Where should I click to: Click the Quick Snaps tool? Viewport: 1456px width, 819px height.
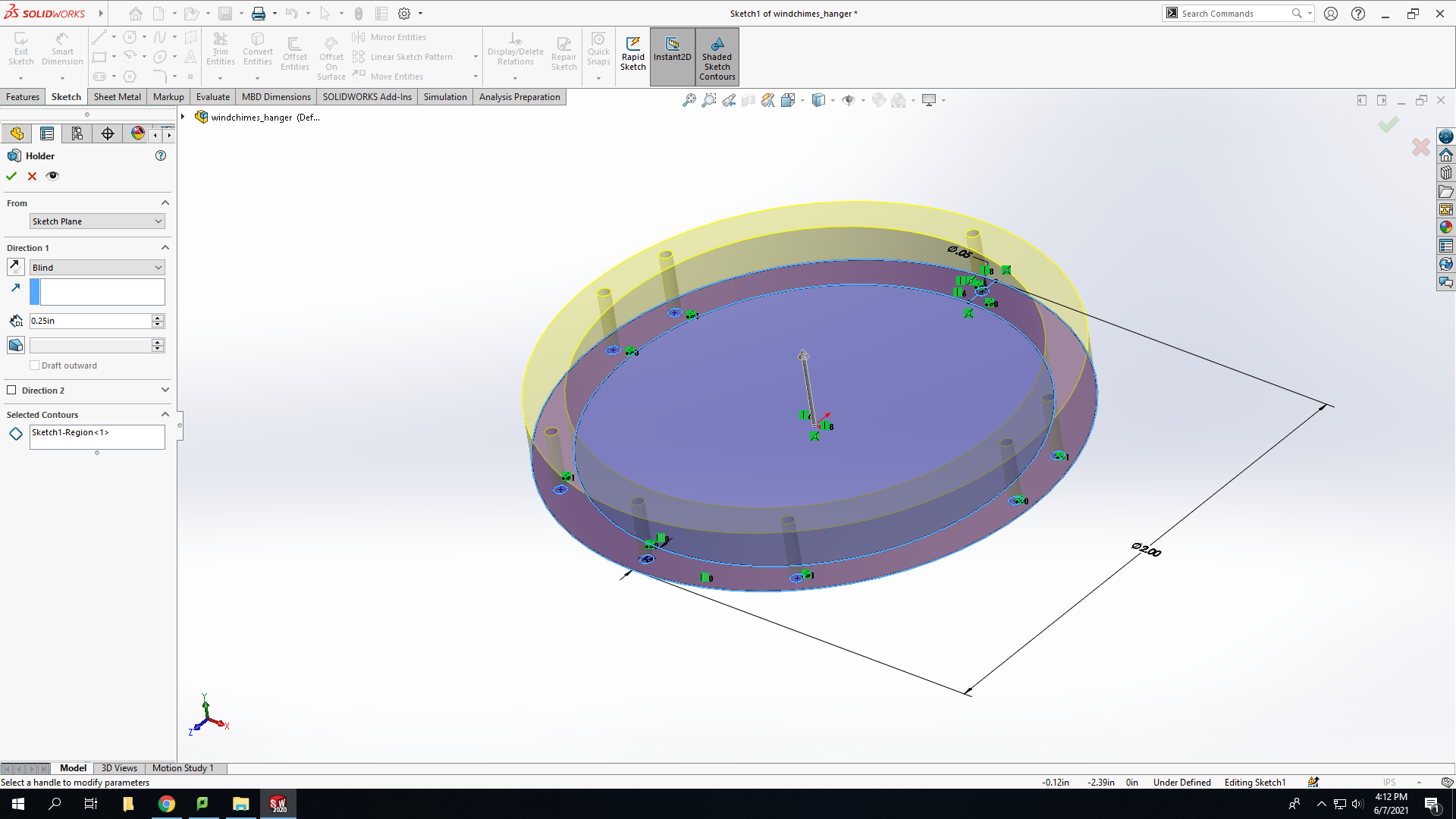[598, 49]
